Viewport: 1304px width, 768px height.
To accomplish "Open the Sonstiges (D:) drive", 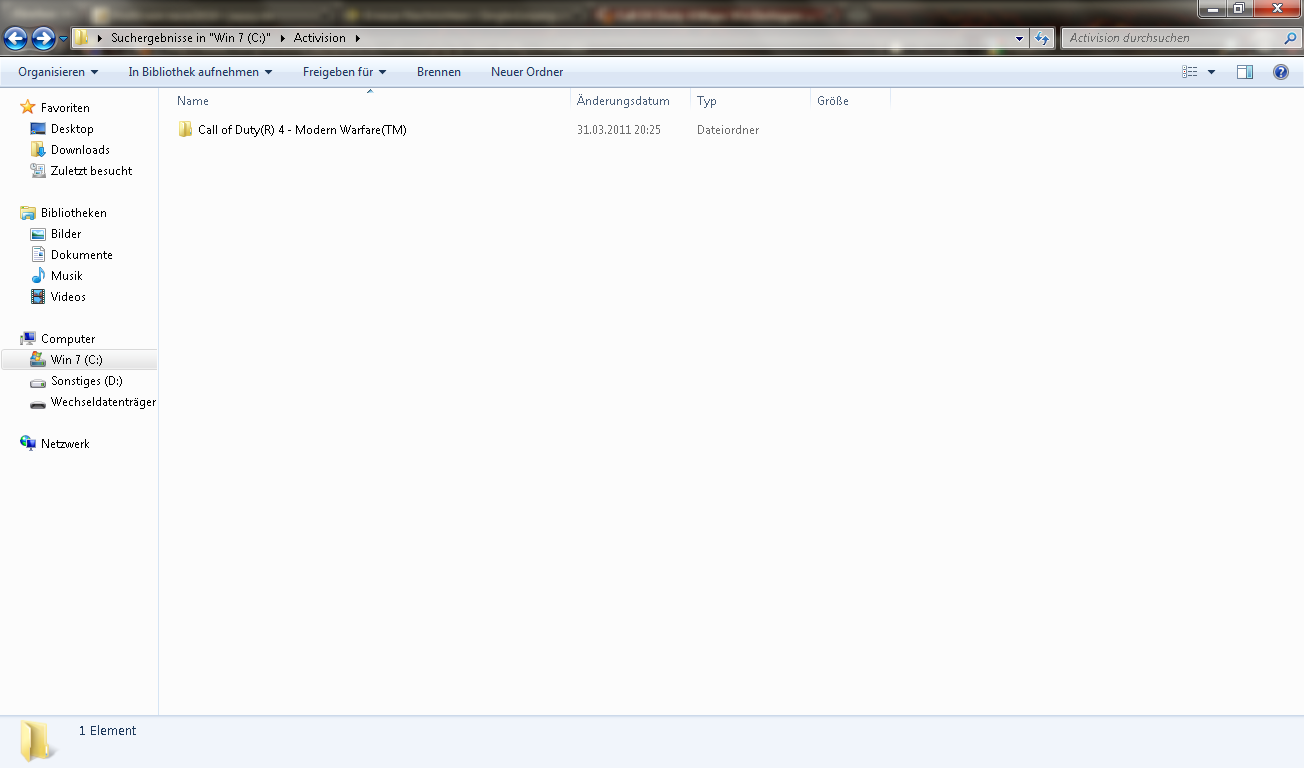I will [x=87, y=381].
